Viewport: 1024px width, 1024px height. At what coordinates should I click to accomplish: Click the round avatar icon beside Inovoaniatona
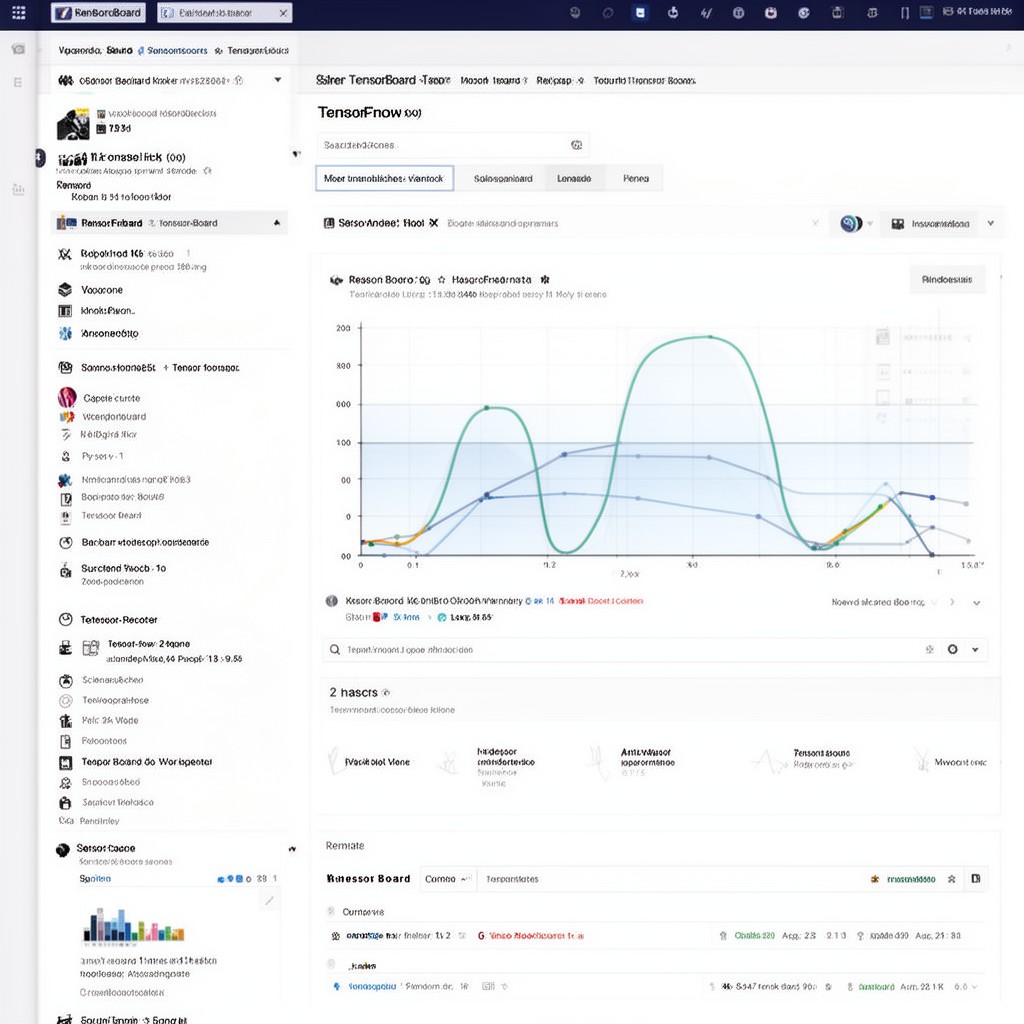[850, 224]
